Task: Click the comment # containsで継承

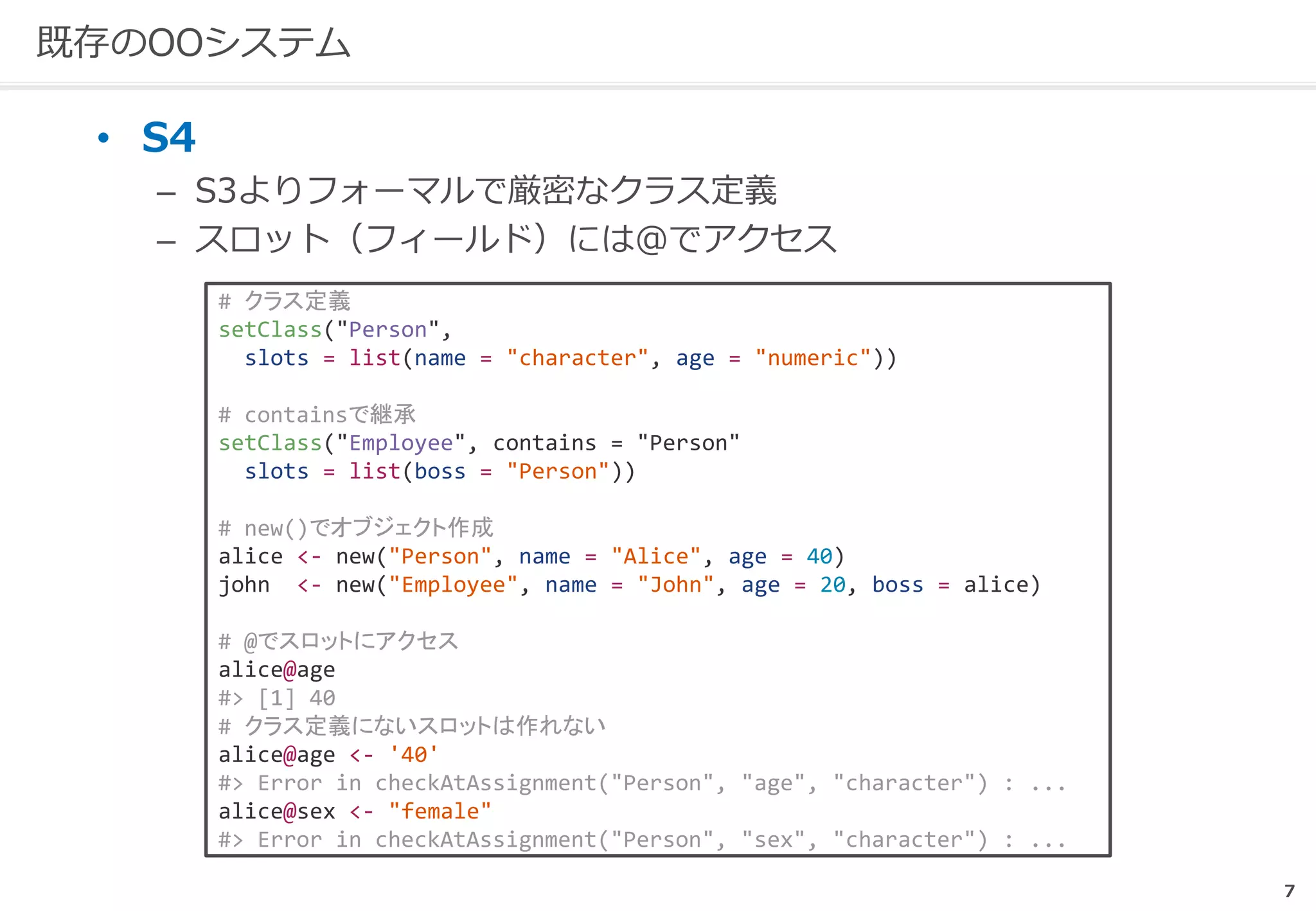Action: coord(317,414)
